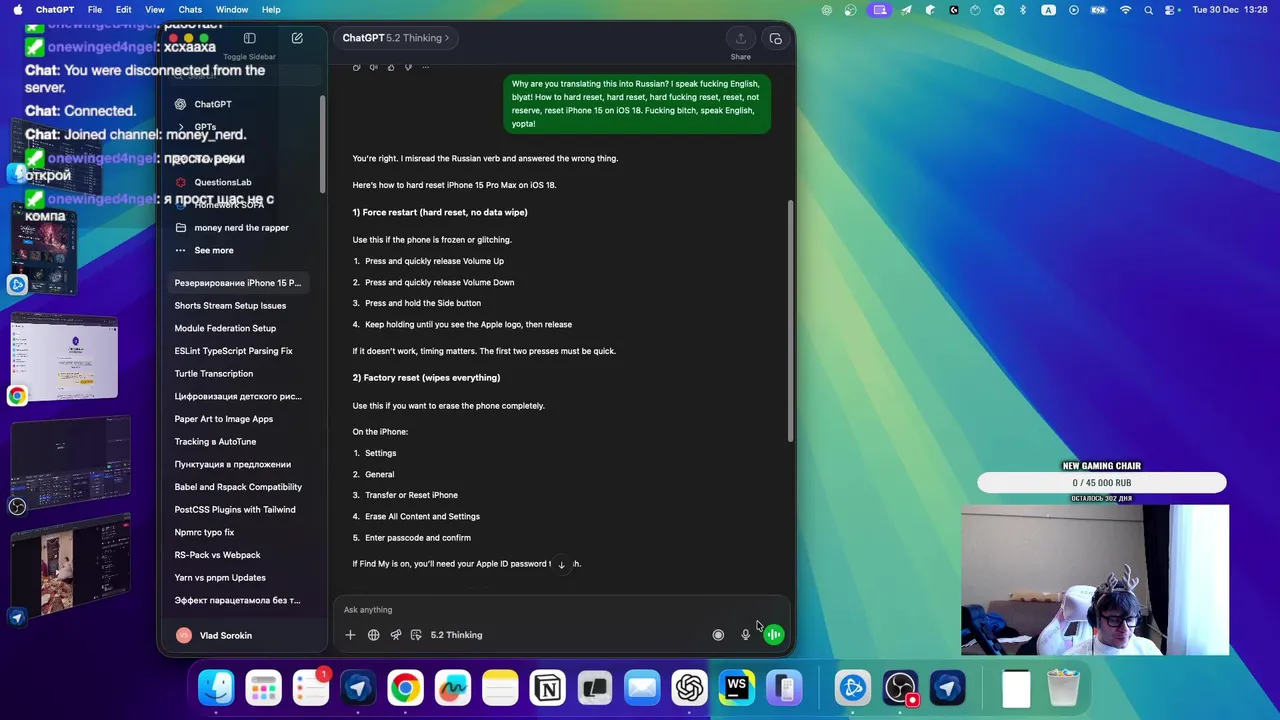This screenshot has width=1280, height=720.
Task: Open Launchpad from the Dock
Action: pyautogui.click(x=264, y=688)
